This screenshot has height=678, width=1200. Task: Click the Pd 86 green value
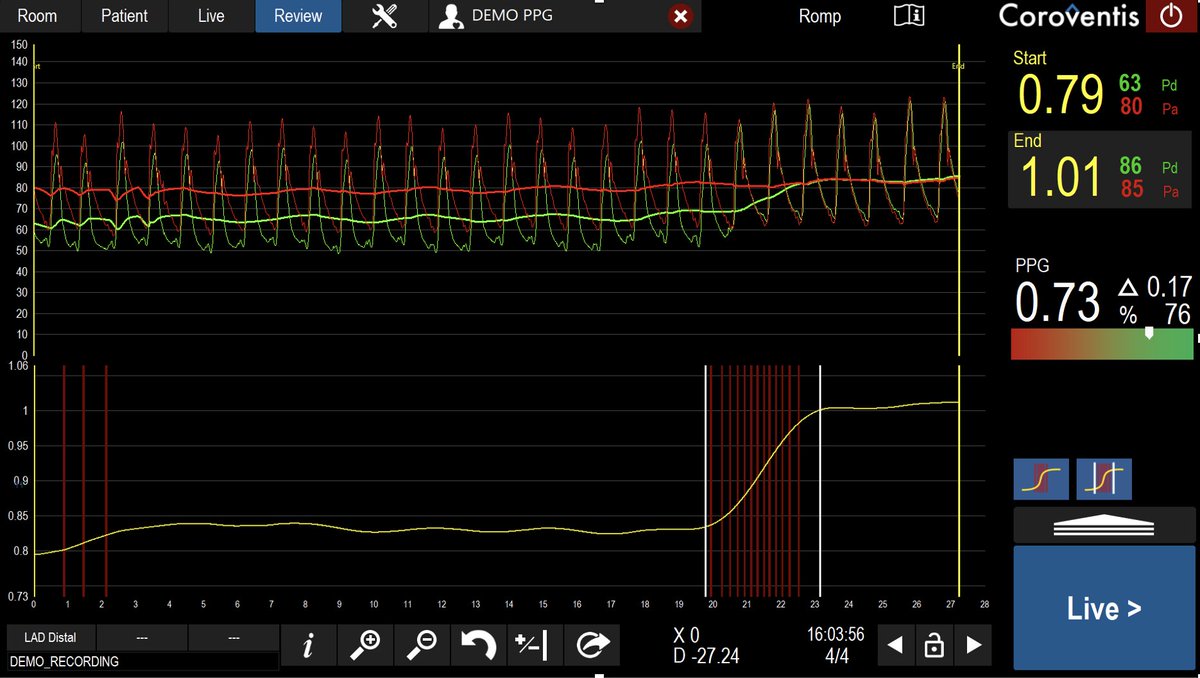[x=1130, y=166]
